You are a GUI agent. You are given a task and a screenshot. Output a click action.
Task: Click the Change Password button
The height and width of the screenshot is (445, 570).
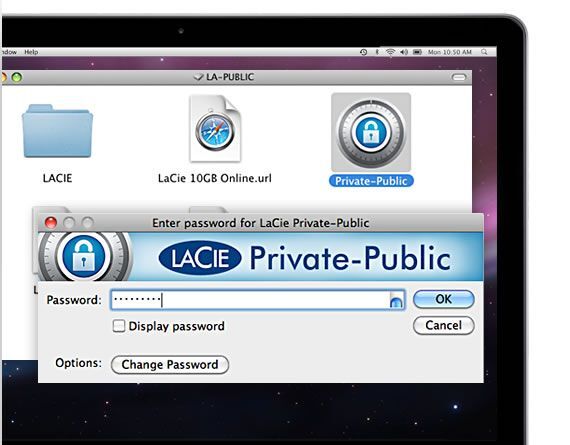pyautogui.click(x=170, y=364)
